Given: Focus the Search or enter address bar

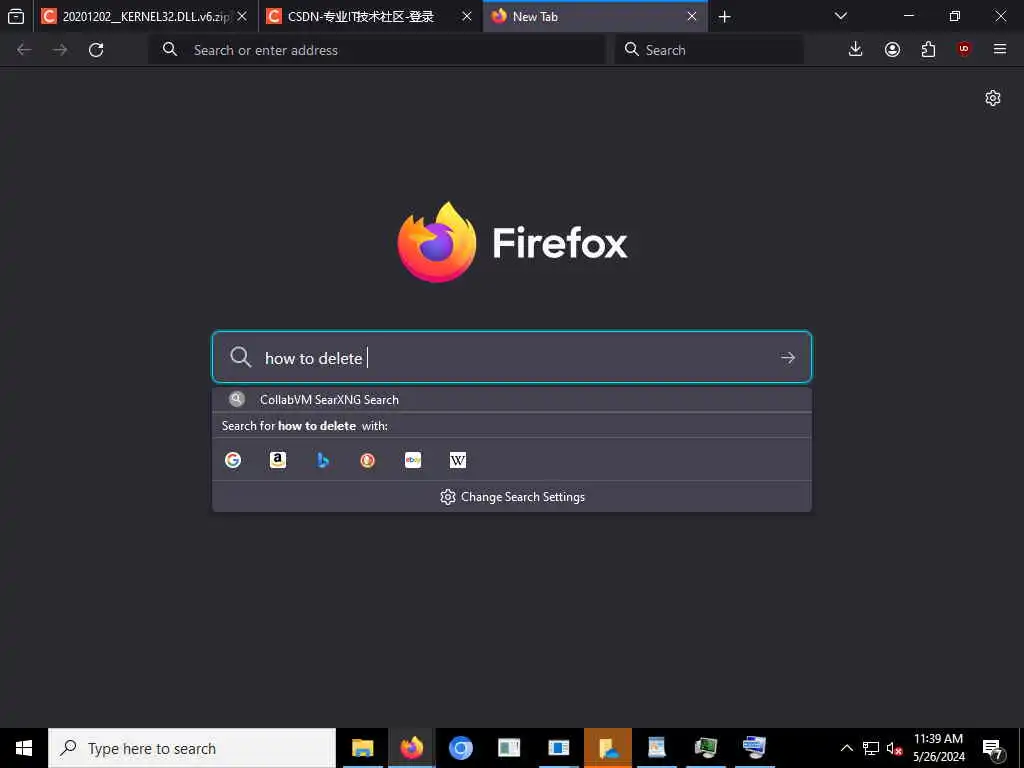Looking at the screenshot, I should (x=377, y=50).
